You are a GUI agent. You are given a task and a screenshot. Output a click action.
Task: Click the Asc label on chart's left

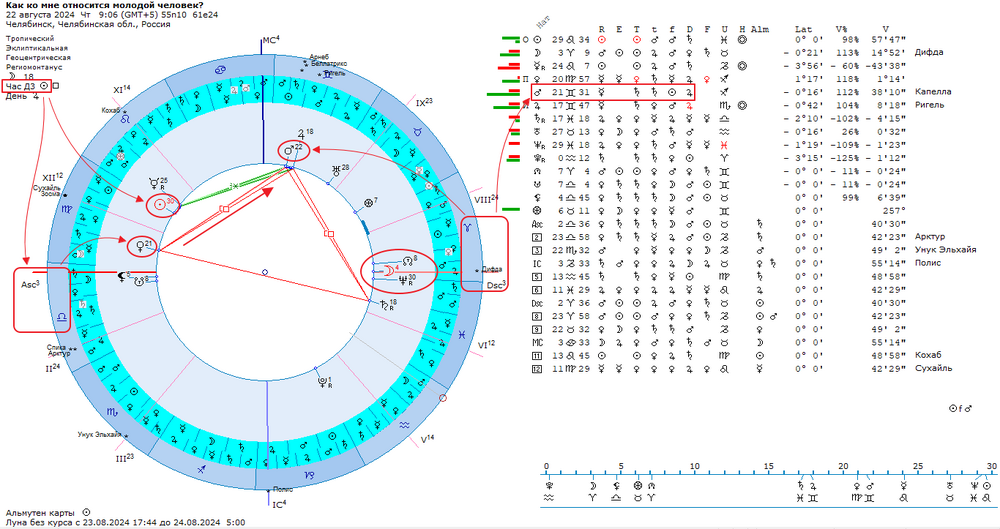click(x=30, y=285)
